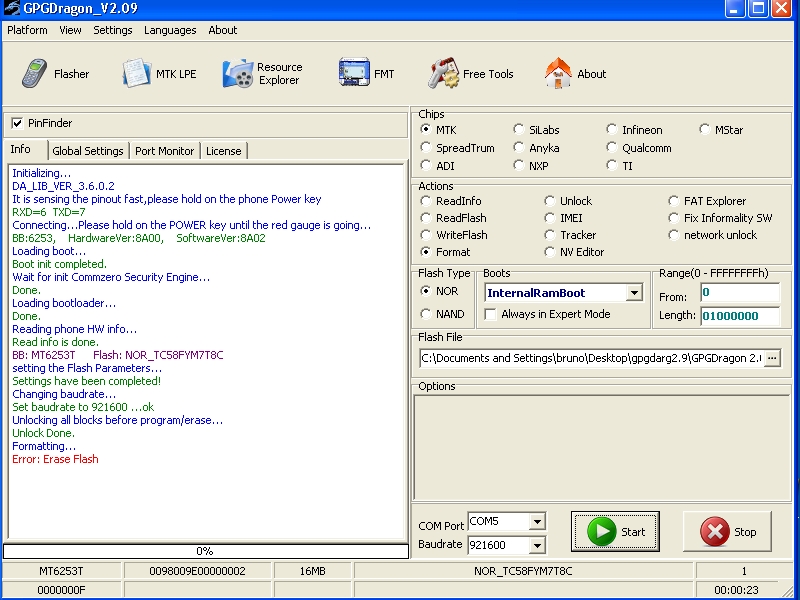The height and width of the screenshot is (600, 800).
Task: Choose the IMEI action
Action: click(x=549, y=218)
